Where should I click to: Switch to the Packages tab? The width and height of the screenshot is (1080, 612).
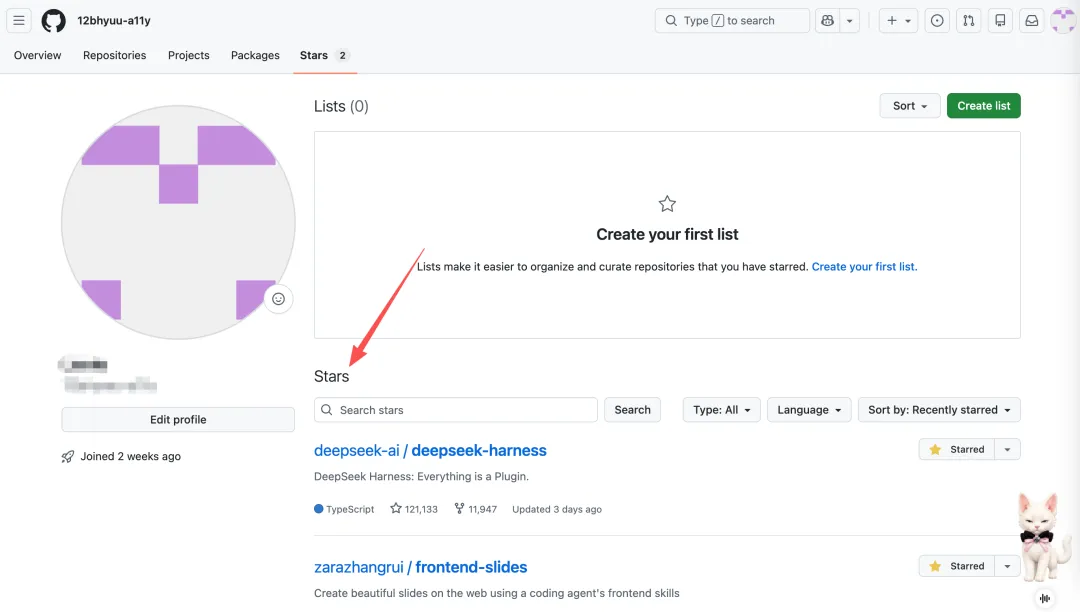point(255,55)
